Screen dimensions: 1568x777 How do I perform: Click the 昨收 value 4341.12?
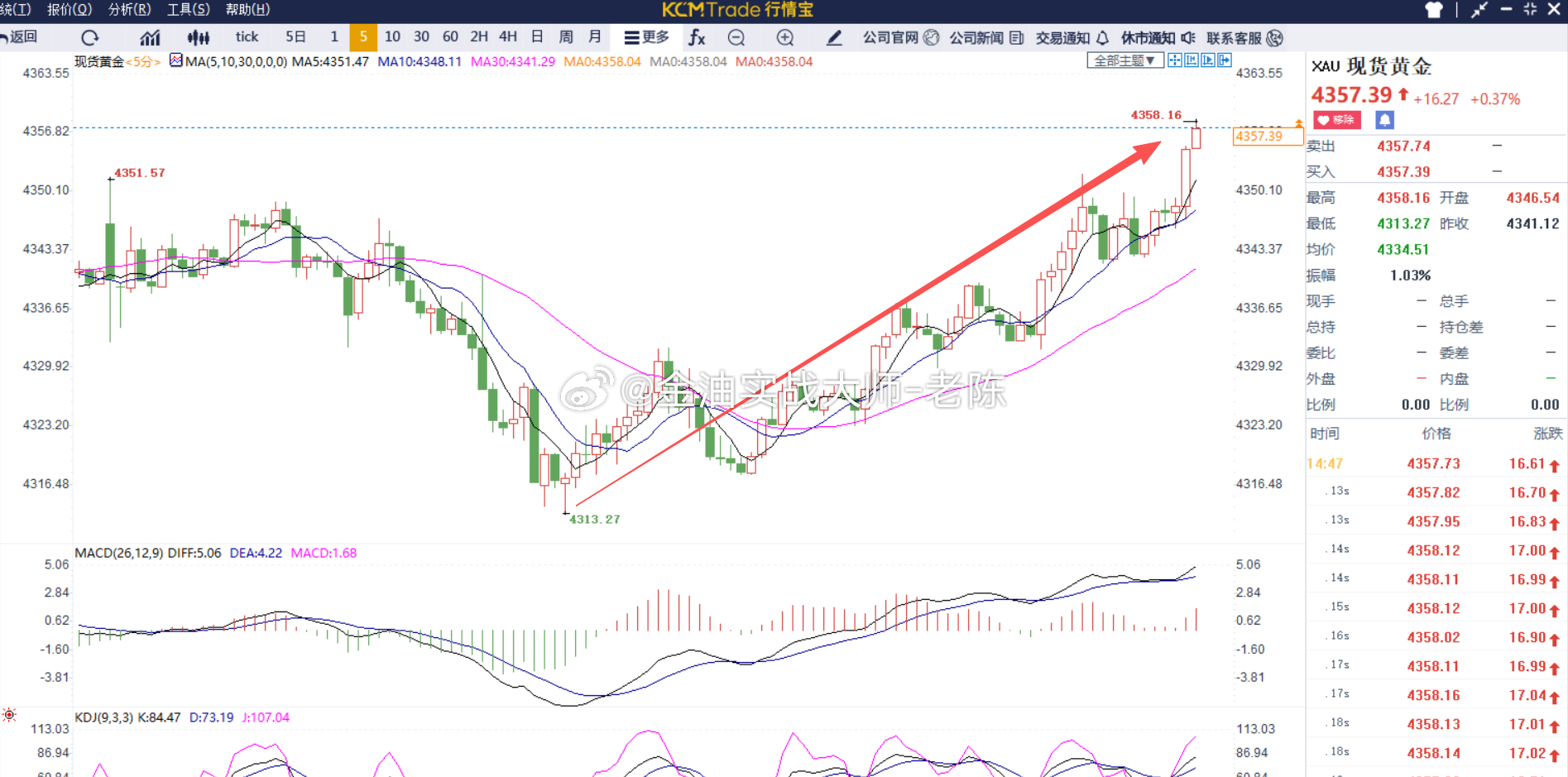pyautogui.click(x=1532, y=223)
